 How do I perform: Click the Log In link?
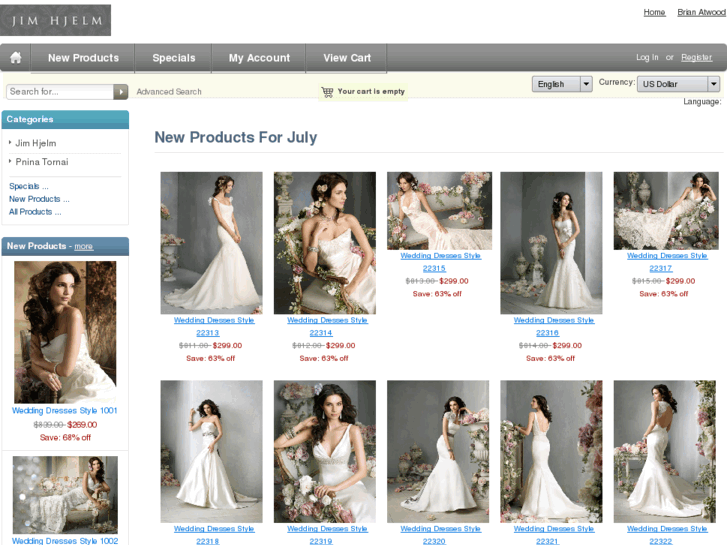coord(647,57)
